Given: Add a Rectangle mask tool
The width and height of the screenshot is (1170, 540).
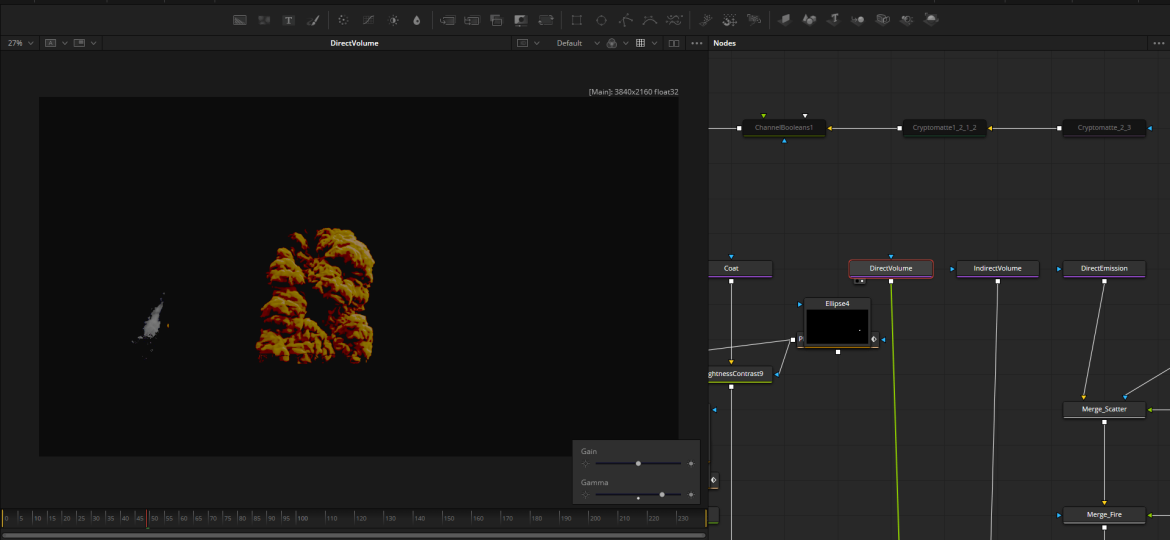Looking at the screenshot, I should click(x=577, y=20).
